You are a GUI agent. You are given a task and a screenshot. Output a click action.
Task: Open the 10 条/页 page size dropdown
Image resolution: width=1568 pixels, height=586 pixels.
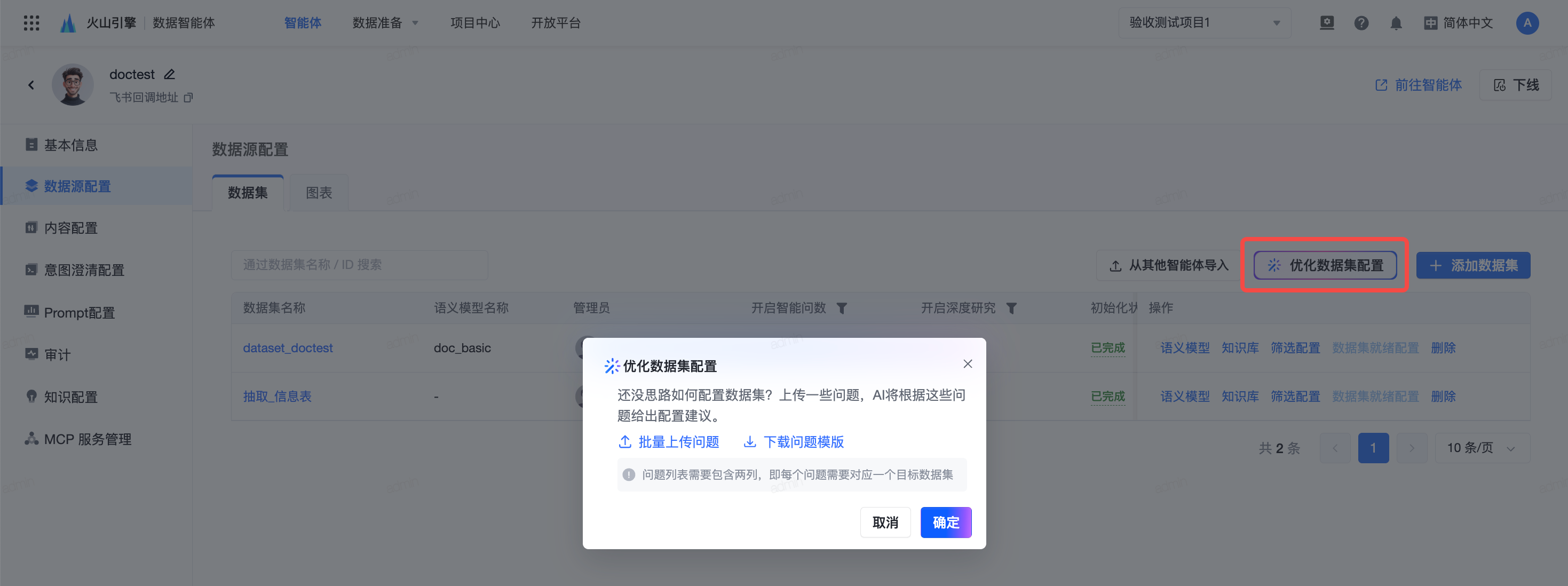[x=1482, y=448]
